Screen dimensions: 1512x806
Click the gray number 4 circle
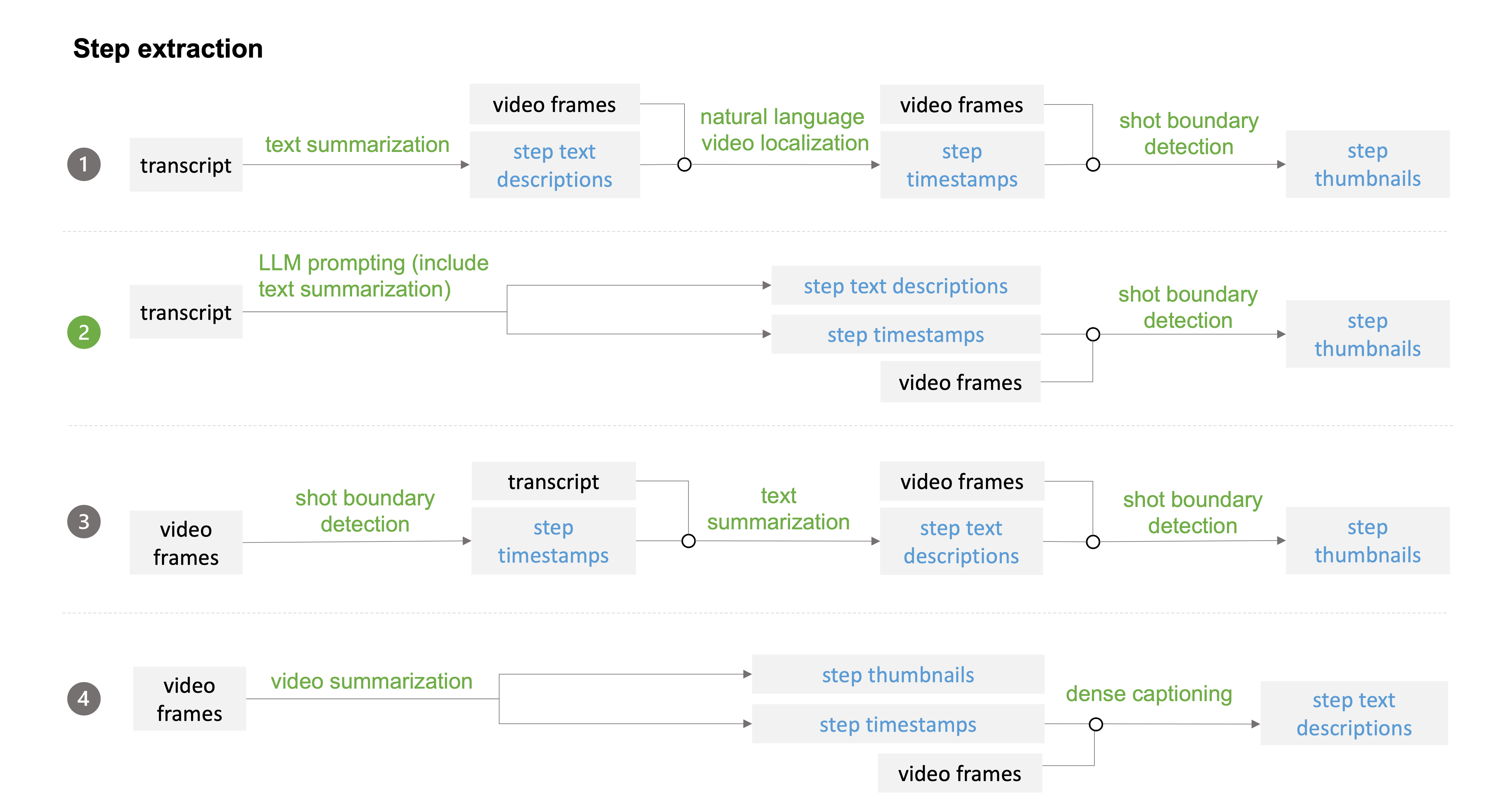click(84, 698)
